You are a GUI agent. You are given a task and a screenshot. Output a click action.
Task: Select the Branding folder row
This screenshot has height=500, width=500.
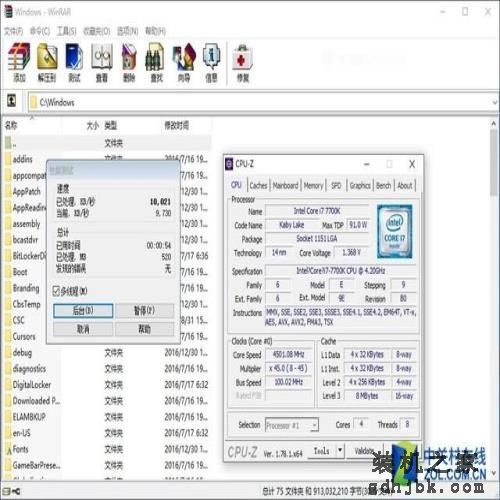point(26,288)
